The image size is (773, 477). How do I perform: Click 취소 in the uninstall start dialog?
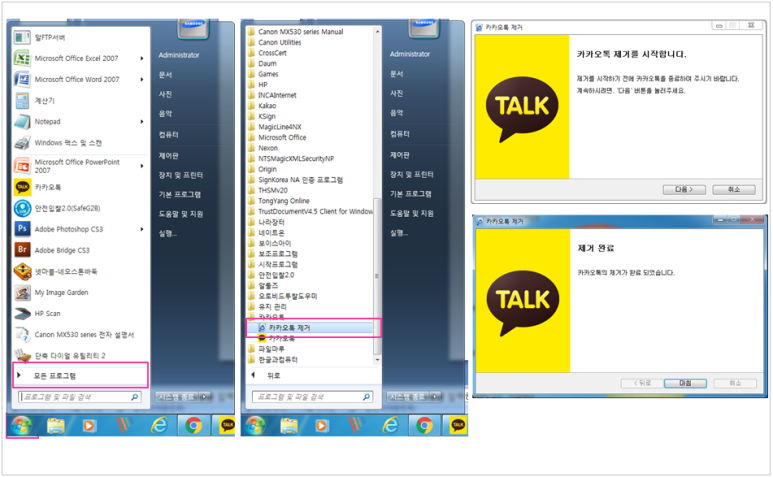(734, 190)
